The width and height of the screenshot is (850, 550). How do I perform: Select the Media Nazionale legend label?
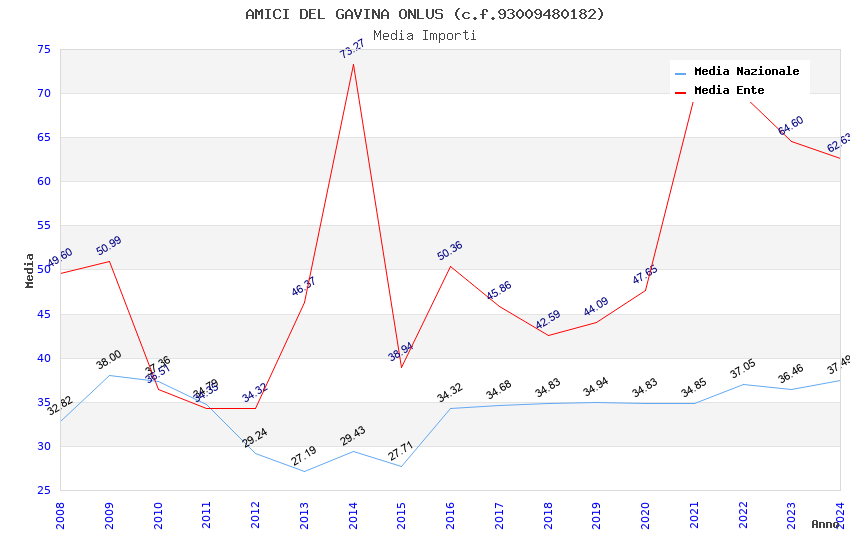(746, 72)
